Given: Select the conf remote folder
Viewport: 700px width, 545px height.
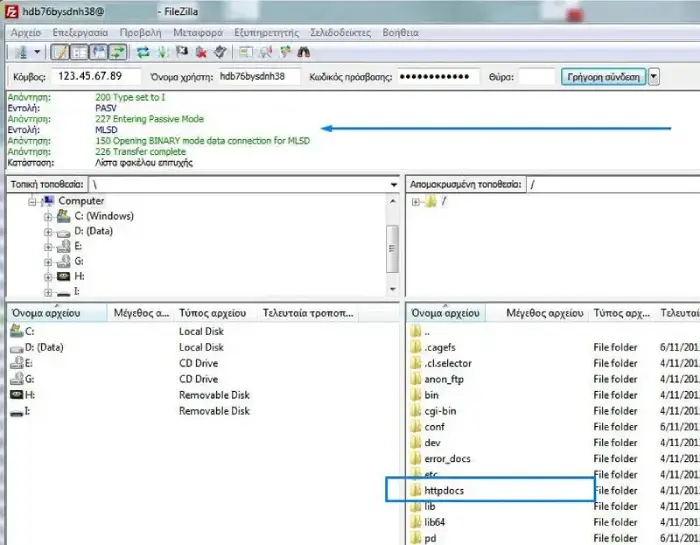Looking at the screenshot, I should (x=434, y=427).
